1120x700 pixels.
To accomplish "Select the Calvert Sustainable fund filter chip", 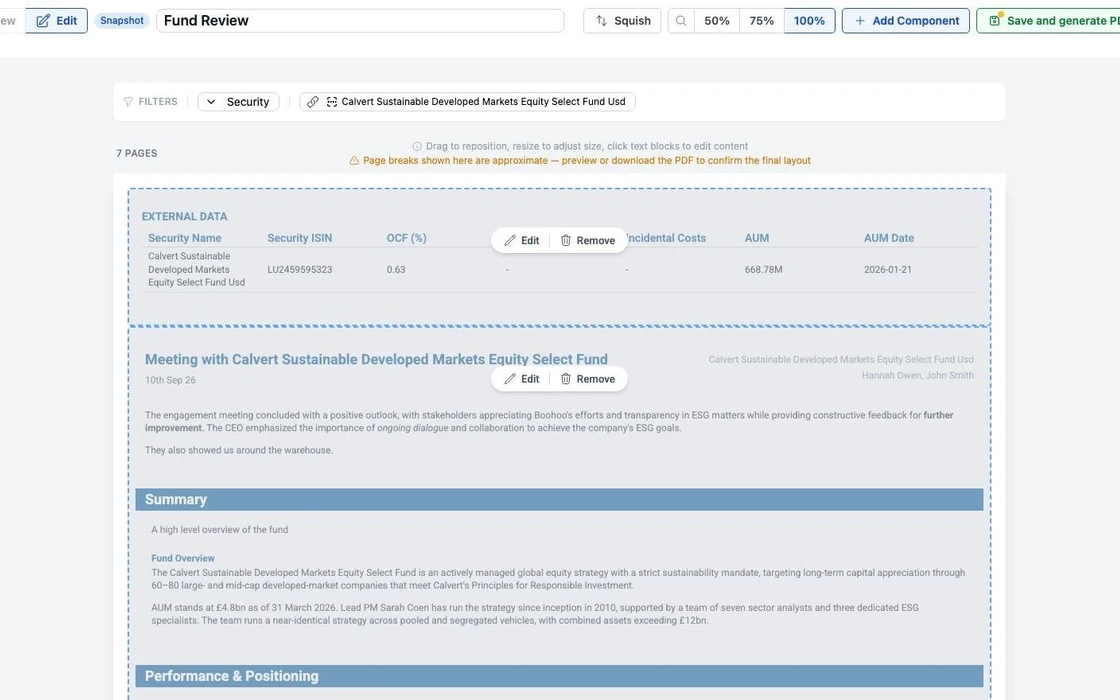I will point(467,101).
